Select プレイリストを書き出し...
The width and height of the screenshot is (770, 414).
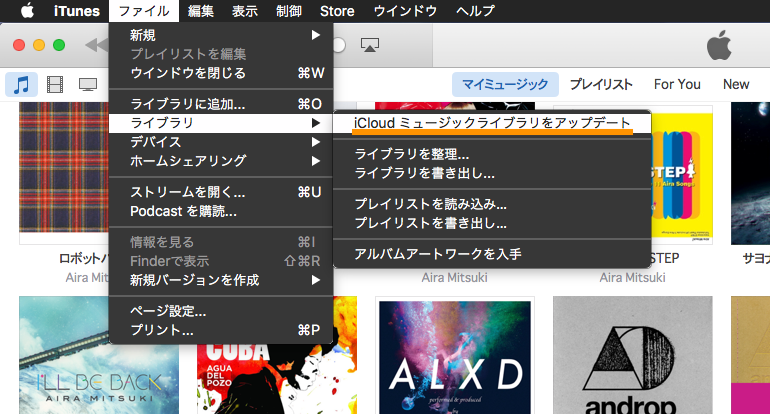pos(492,223)
